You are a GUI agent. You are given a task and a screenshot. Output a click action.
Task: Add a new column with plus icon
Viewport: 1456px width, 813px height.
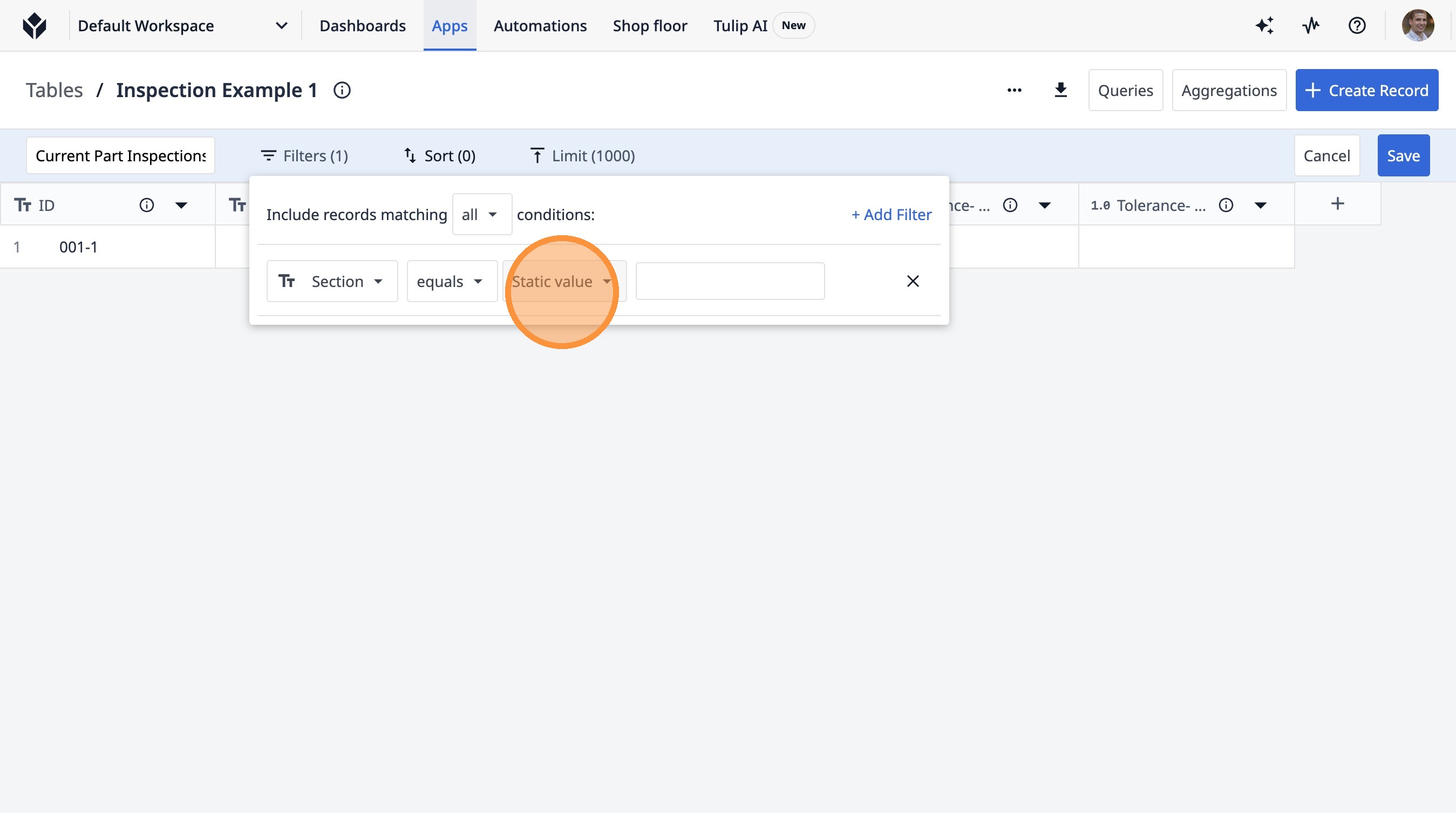(x=1337, y=204)
